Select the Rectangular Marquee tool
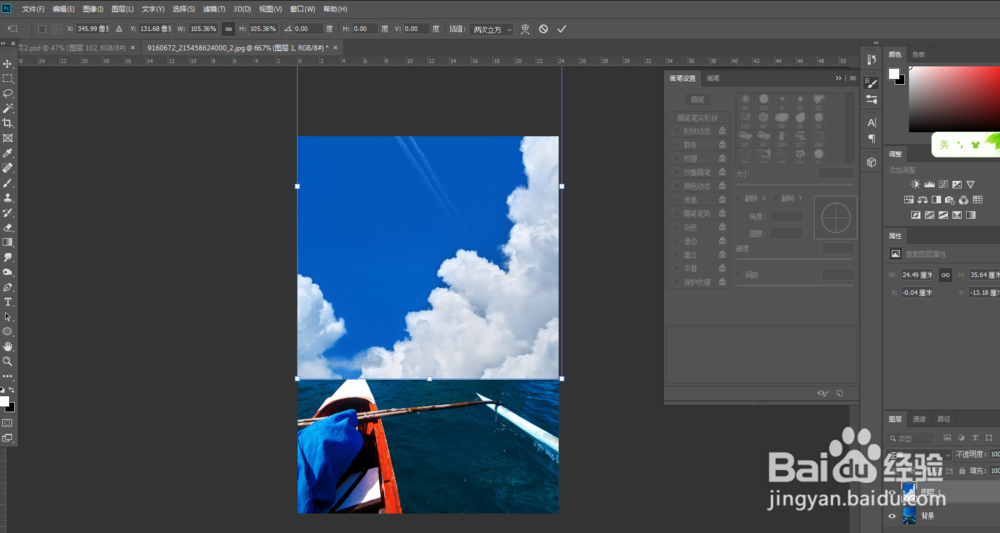The height and width of the screenshot is (533, 1000). click(x=8, y=78)
